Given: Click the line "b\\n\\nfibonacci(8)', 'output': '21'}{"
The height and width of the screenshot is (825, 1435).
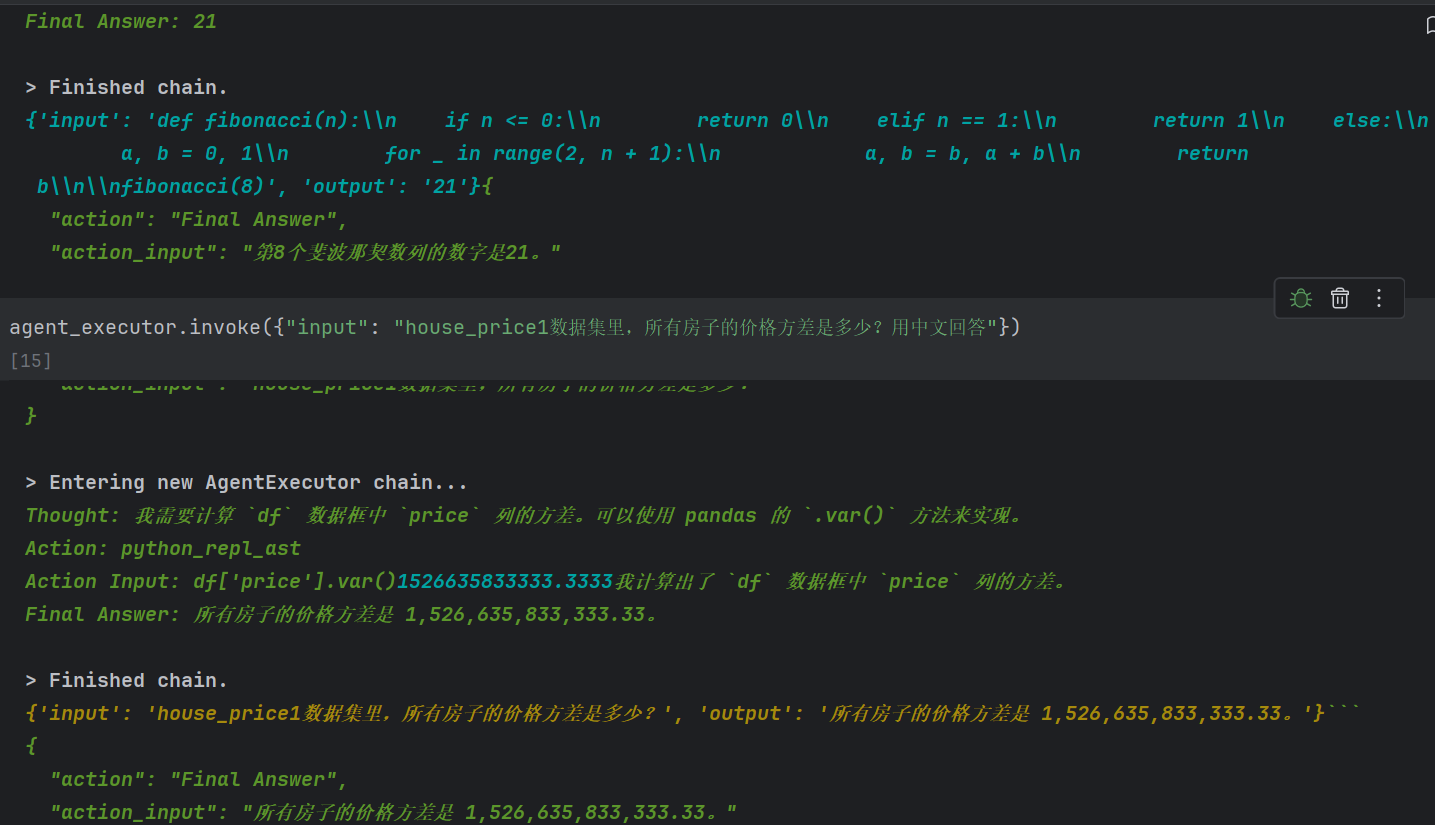Looking at the screenshot, I should pos(264,186).
